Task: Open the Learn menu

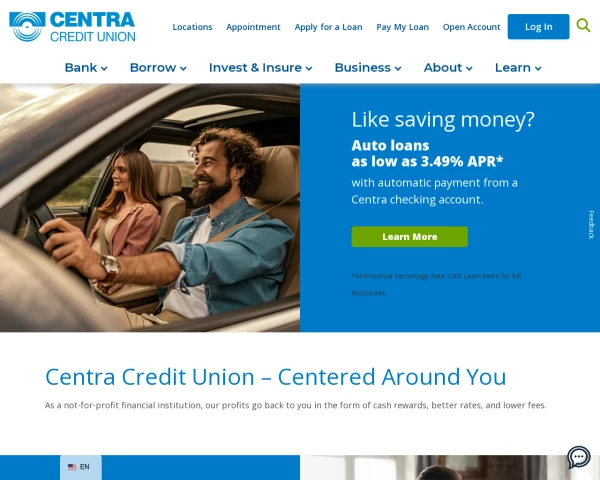Action: pos(518,68)
